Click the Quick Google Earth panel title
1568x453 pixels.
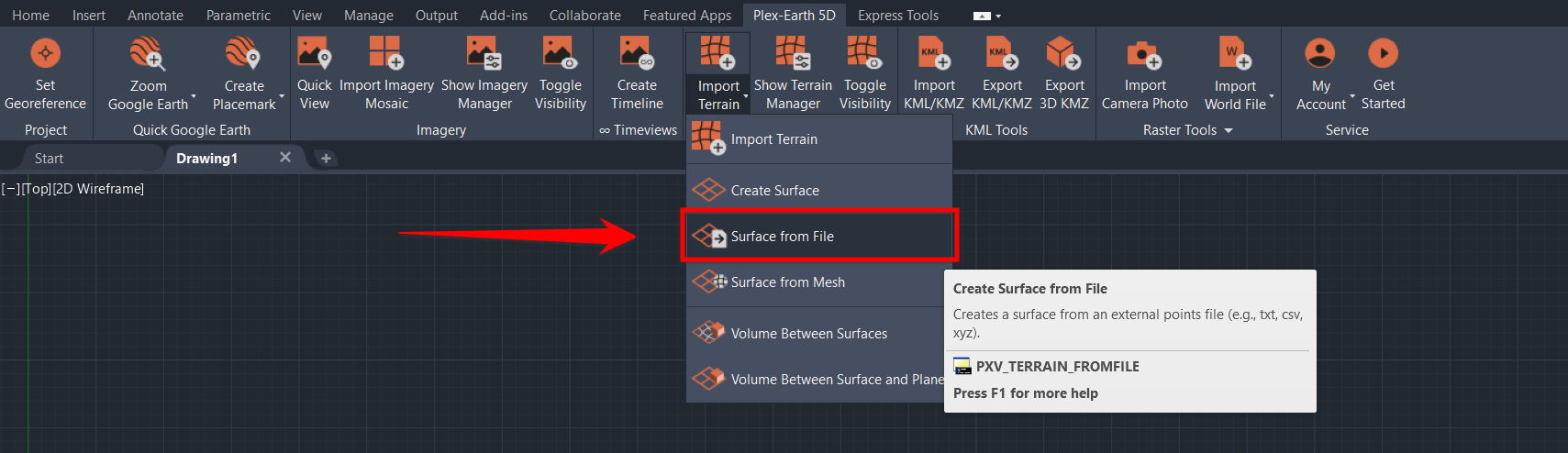click(191, 130)
